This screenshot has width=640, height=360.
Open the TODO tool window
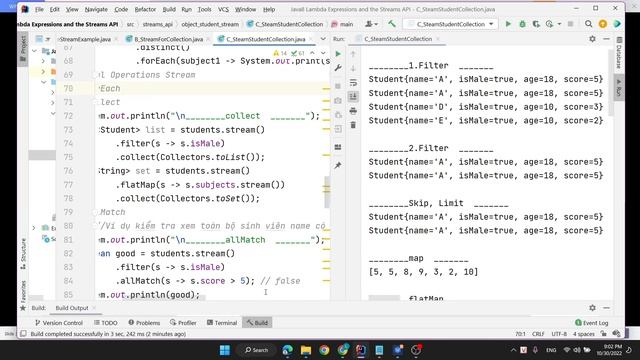106,322
